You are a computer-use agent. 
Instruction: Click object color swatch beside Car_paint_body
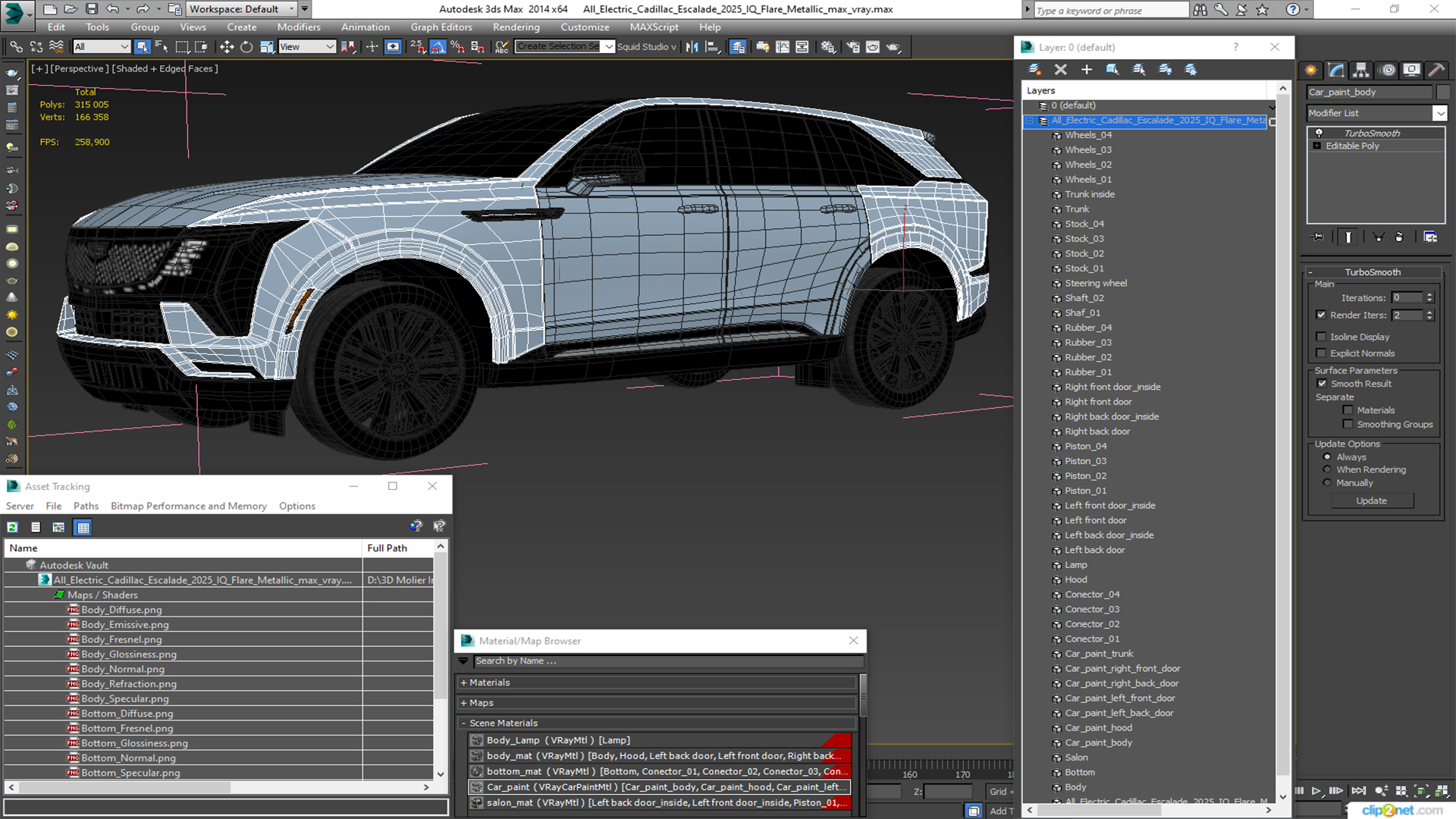[1442, 93]
